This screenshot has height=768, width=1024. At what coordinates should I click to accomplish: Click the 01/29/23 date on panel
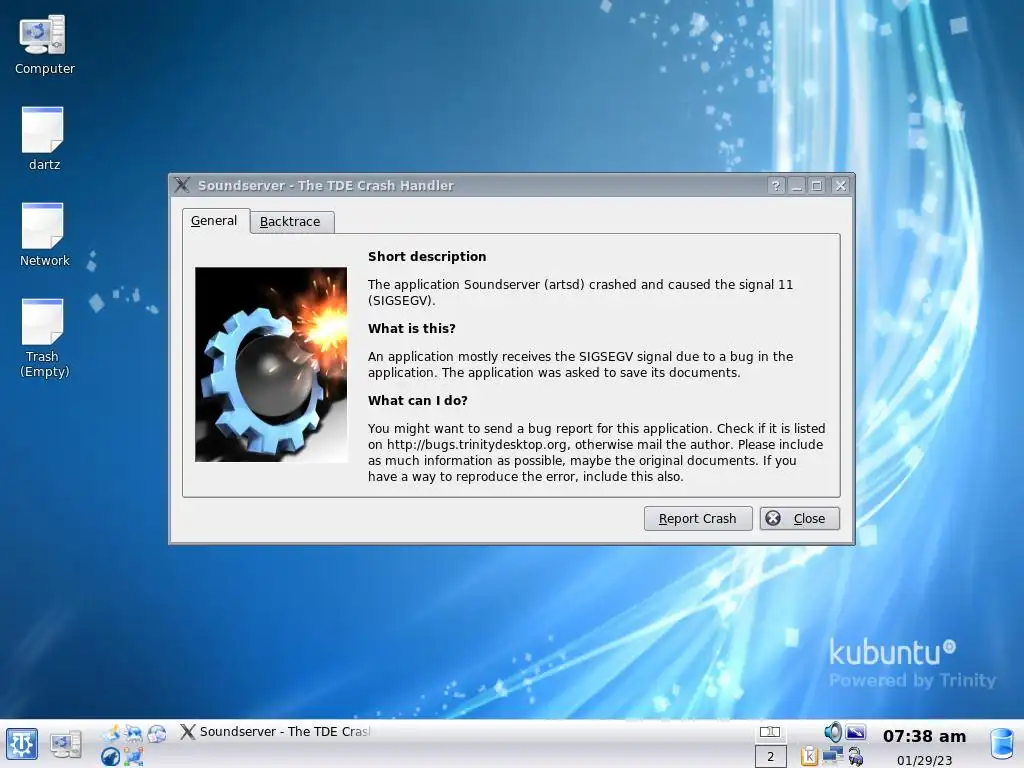(924, 760)
